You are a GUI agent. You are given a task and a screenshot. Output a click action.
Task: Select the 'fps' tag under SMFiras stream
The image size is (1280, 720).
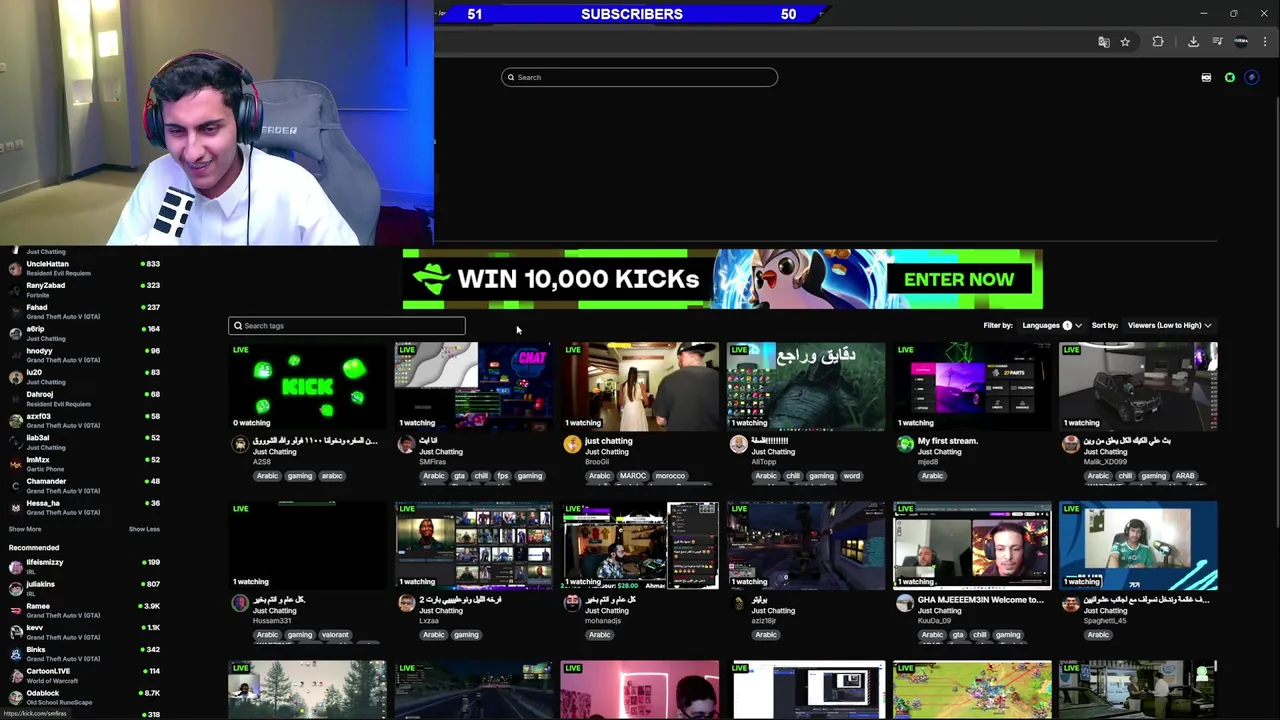coord(503,476)
